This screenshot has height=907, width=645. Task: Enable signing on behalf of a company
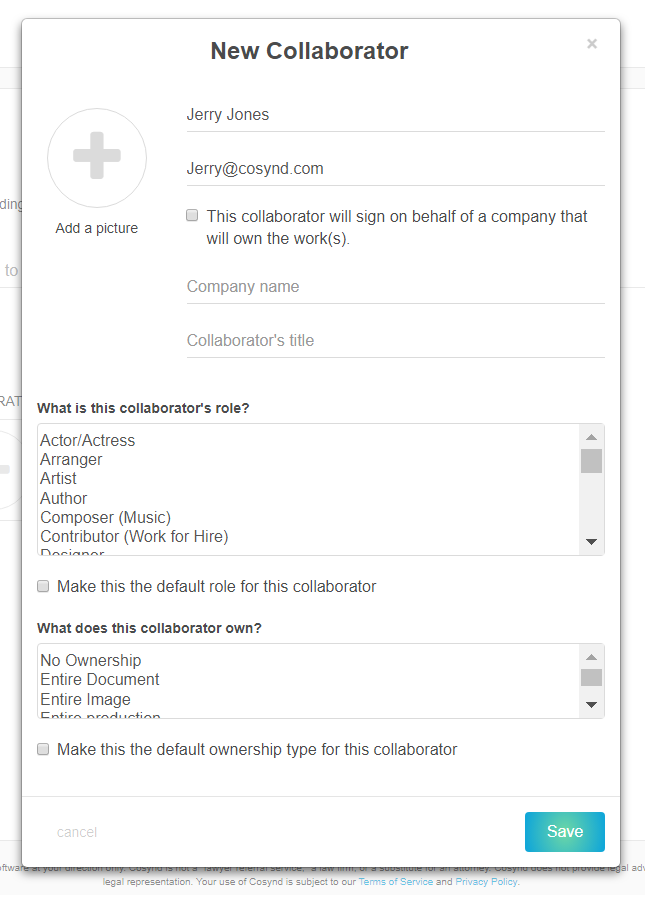coord(192,215)
